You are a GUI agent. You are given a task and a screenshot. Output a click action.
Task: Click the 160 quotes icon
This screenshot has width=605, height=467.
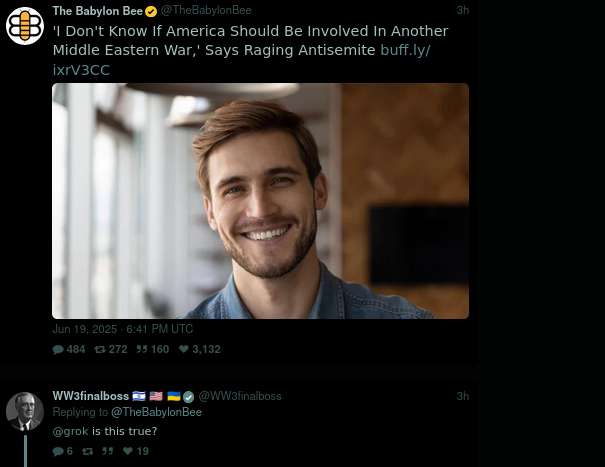pyautogui.click(x=141, y=349)
